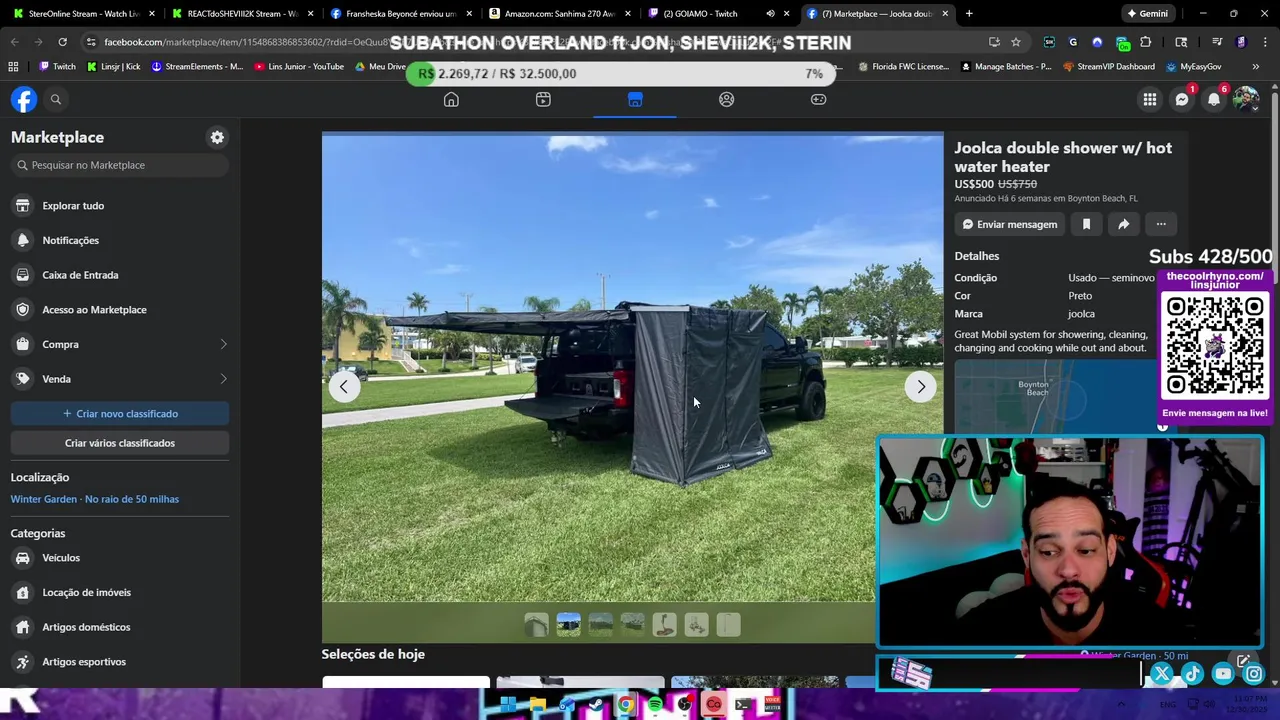The image size is (1280, 720).
Task: Open Gemini button in Chrome
Action: (x=1147, y=14)
